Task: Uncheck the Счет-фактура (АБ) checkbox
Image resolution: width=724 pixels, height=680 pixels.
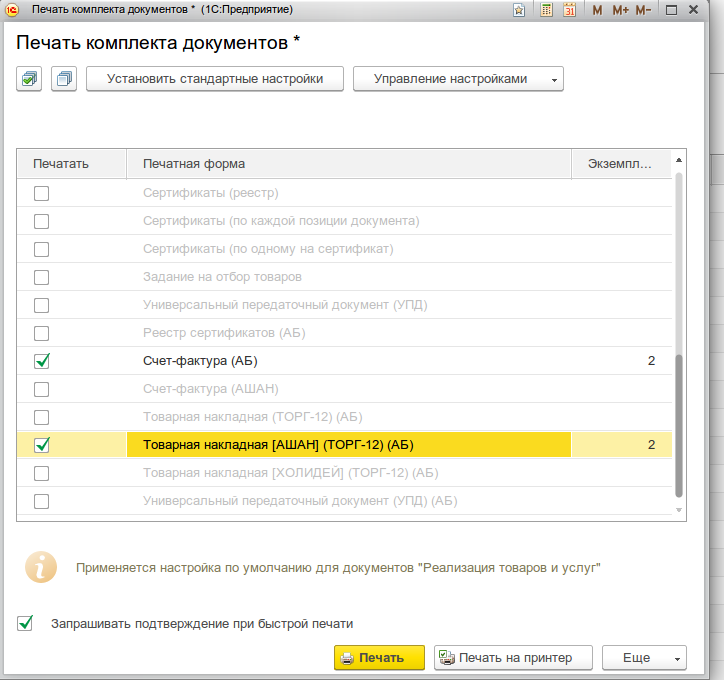Action: coord(42,361)
